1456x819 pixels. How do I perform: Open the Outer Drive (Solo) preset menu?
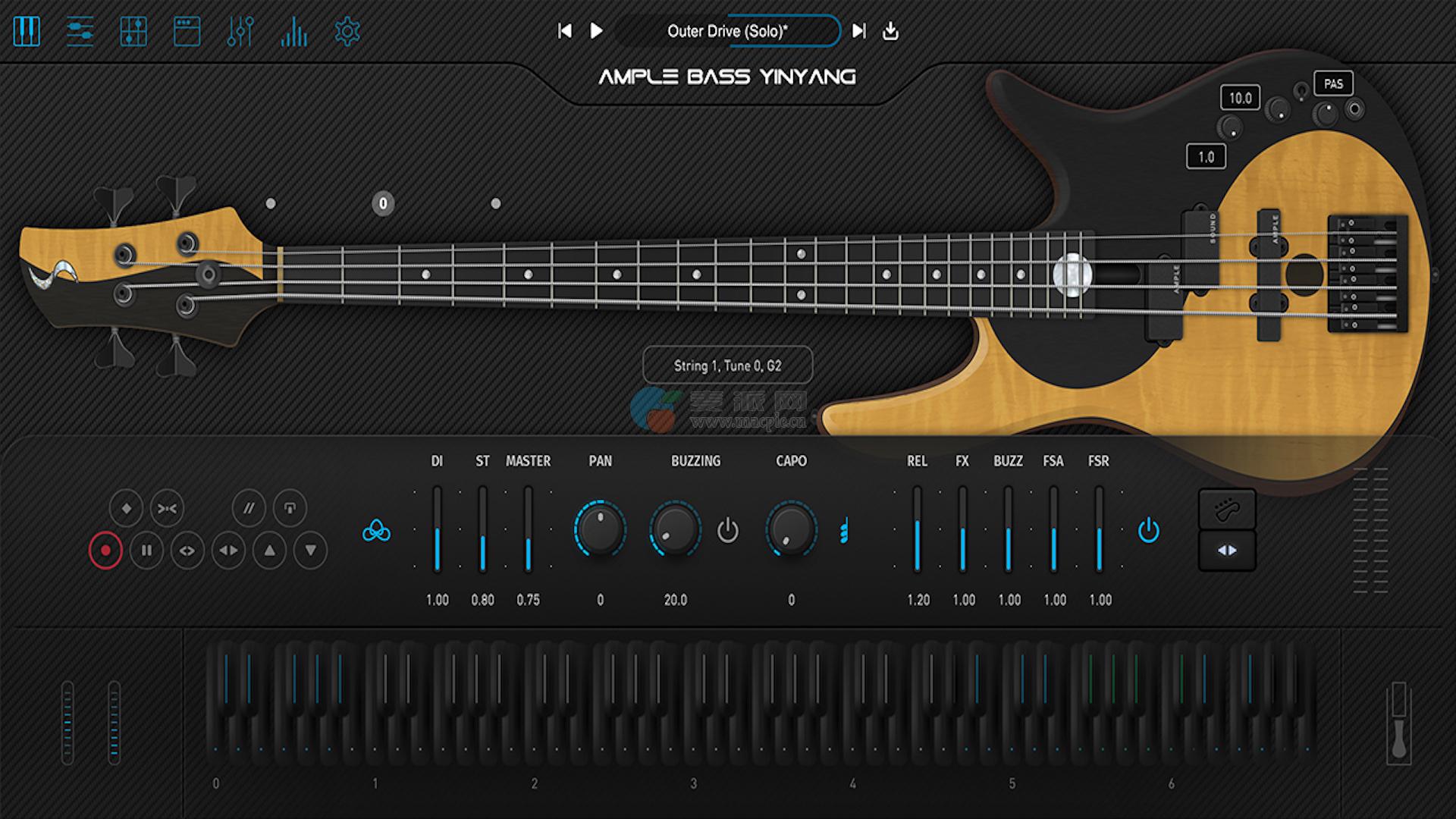tap(727, 31)
